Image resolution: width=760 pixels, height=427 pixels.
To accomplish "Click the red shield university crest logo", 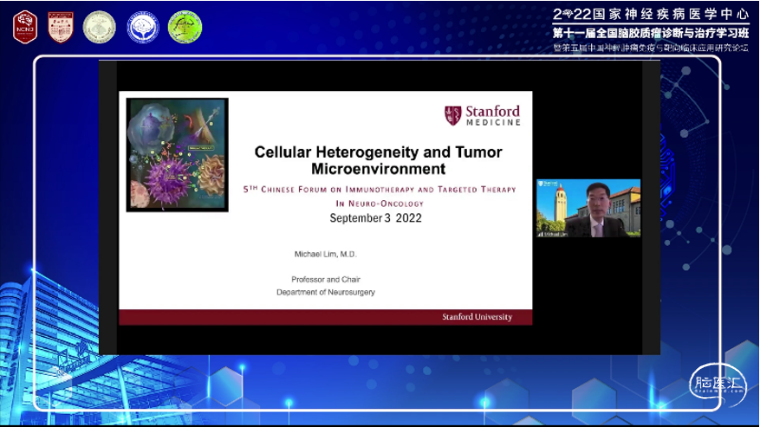I will (61, 27).
